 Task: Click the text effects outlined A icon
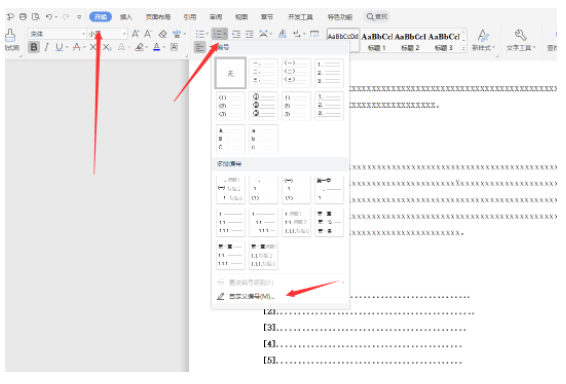point(122,47)
